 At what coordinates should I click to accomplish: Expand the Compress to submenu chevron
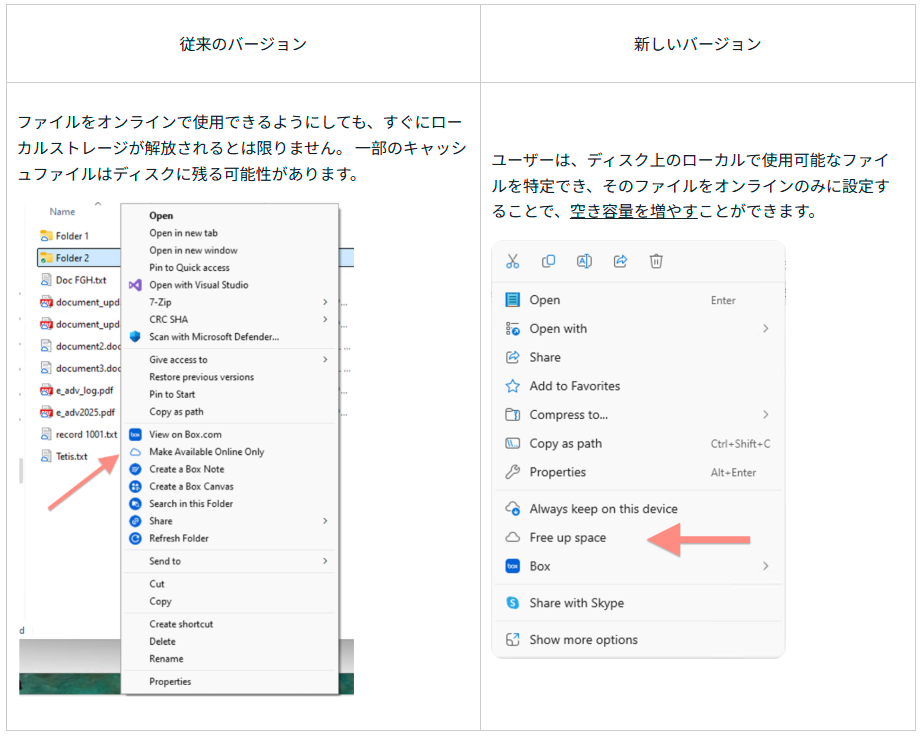(765, 415)
